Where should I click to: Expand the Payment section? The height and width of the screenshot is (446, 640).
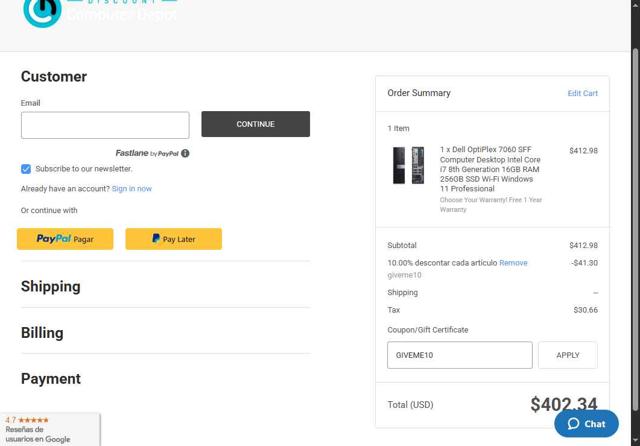click(51, 379)
